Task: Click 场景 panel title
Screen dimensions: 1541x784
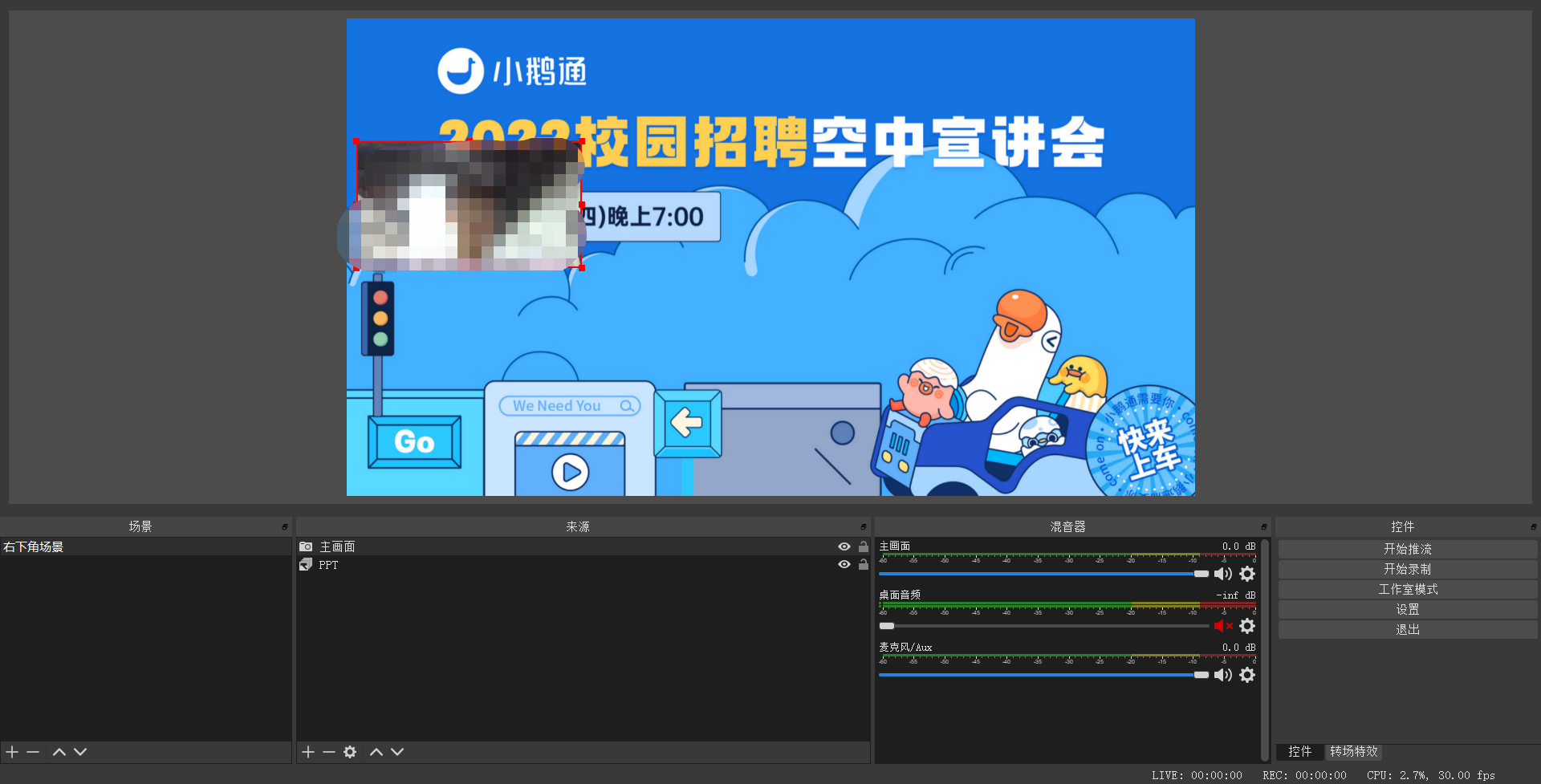Action: [140, 527]
